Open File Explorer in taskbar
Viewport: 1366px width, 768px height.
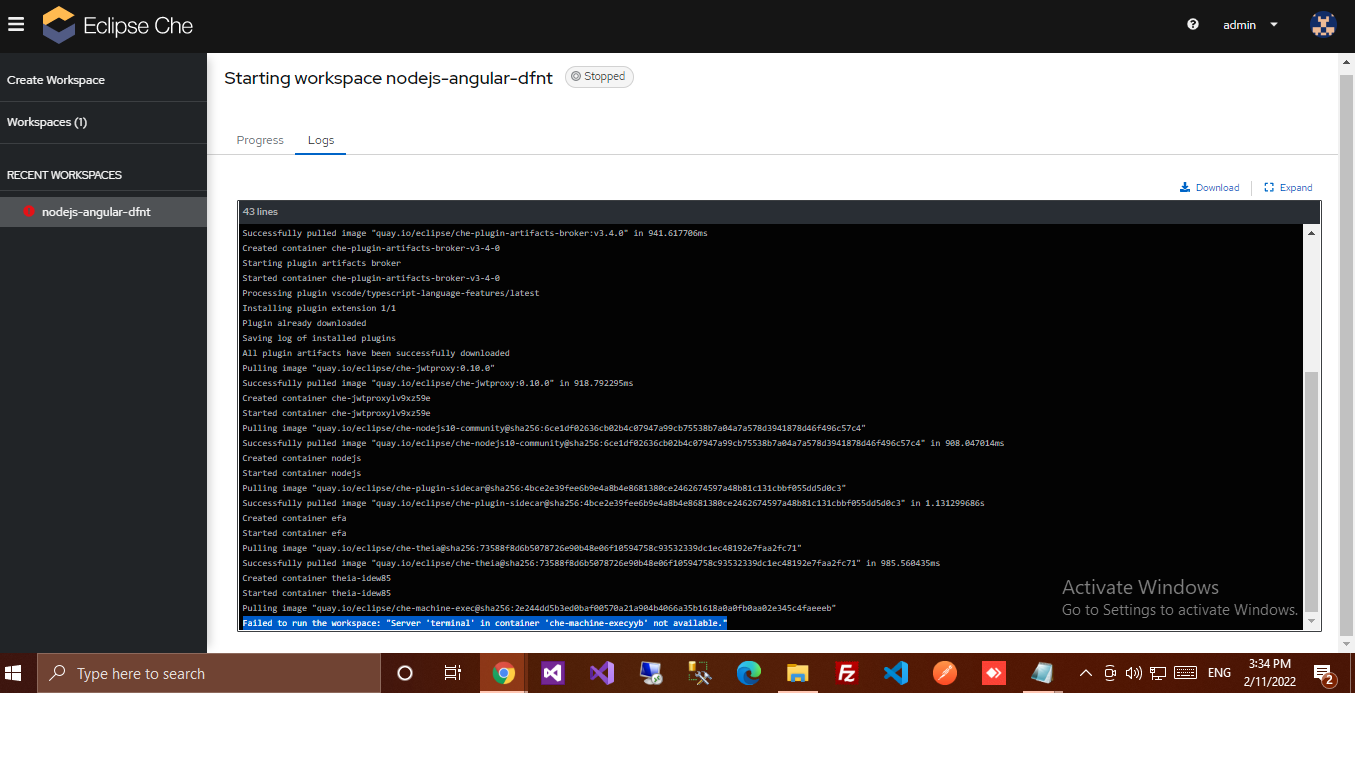[x=797, y=673]
